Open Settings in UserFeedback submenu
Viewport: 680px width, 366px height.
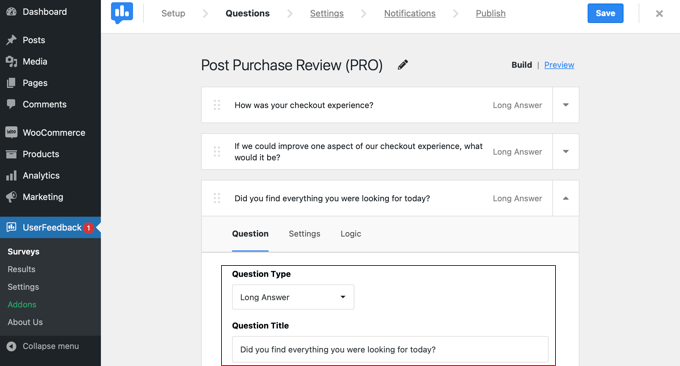point(23,287)
